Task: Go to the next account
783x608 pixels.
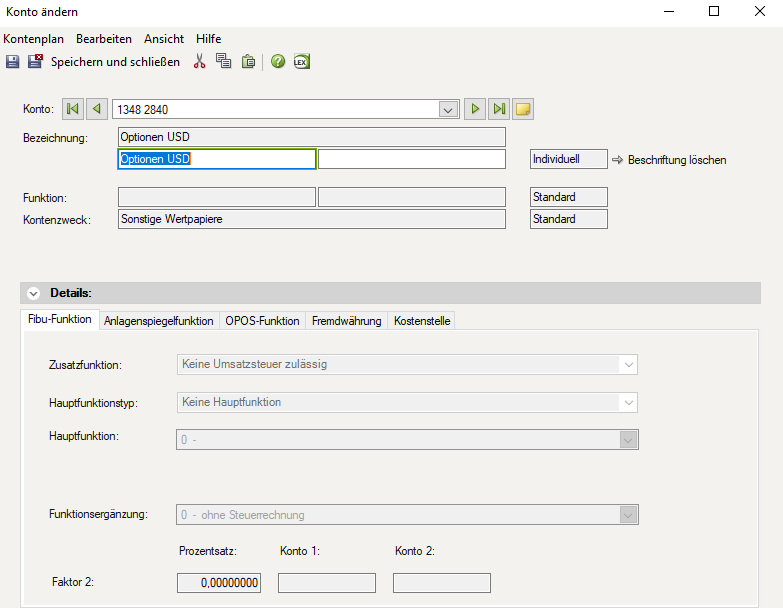Action: [x=475, y=109]
